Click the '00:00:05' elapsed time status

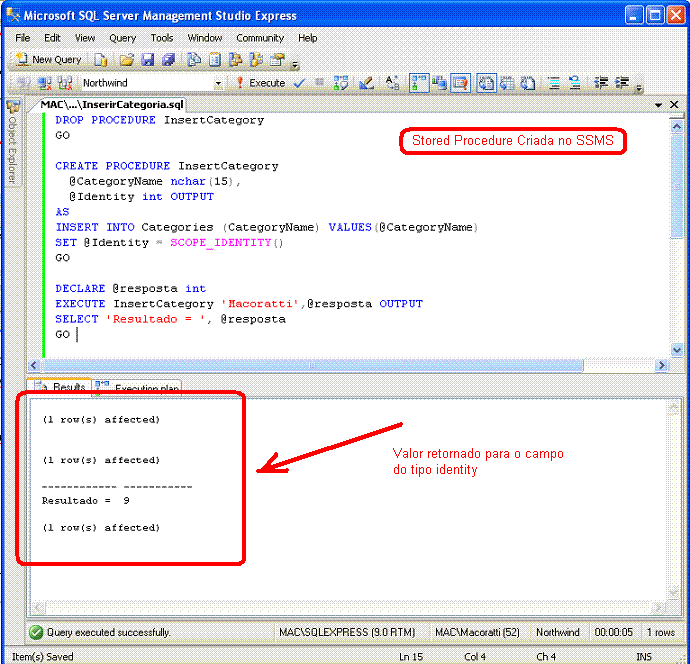[614, 632]
